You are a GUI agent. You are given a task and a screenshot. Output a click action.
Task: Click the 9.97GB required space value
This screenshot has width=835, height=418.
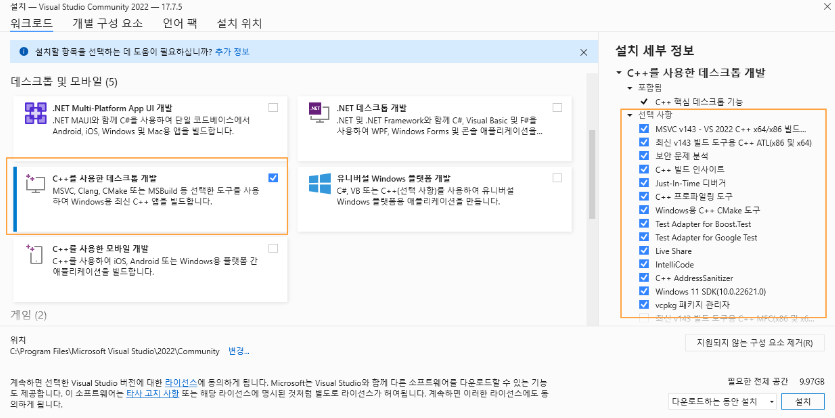pyautogui.click(x=812, y=382)
